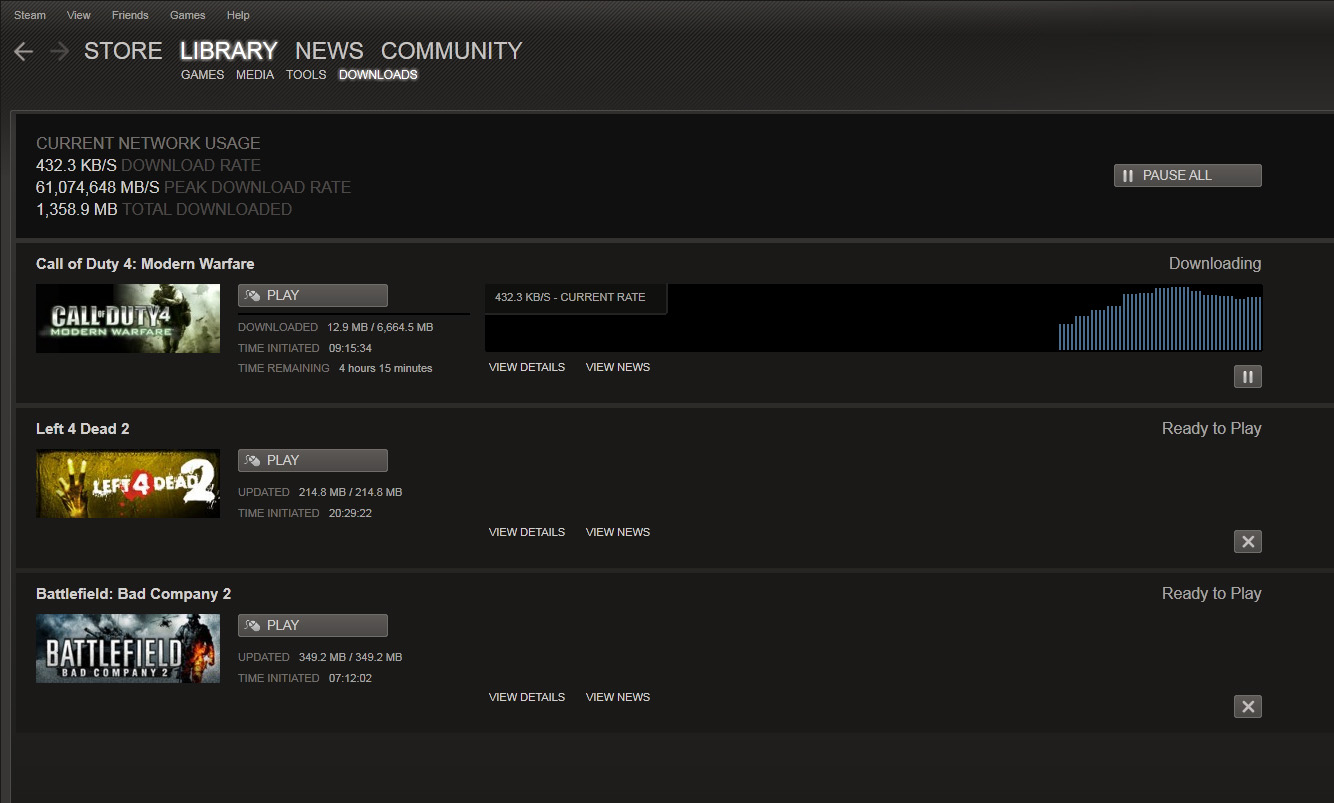Click the 12.9 MB / 6,664.5 MB value

[x=380, y=327]
